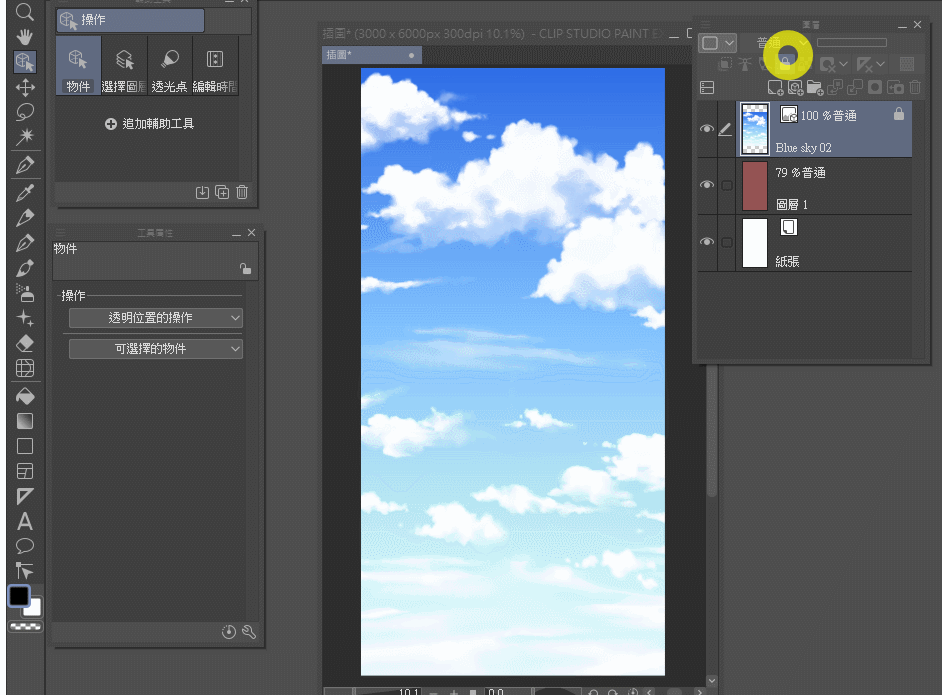Click New raster layer icon
The width and height of the screenshot is (942, 695).
click(x=775, y=88)
